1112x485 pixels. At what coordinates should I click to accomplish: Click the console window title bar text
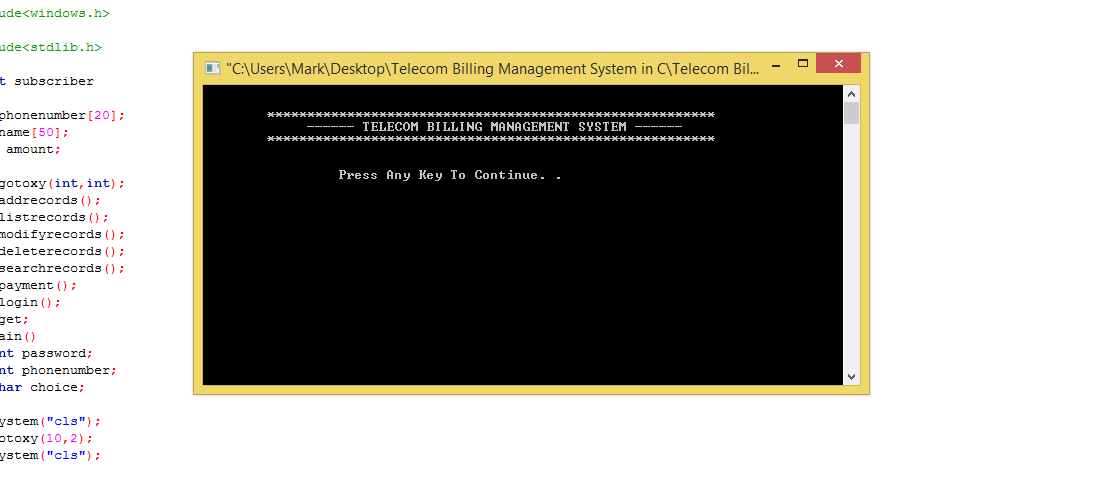(x=493, y=69)
